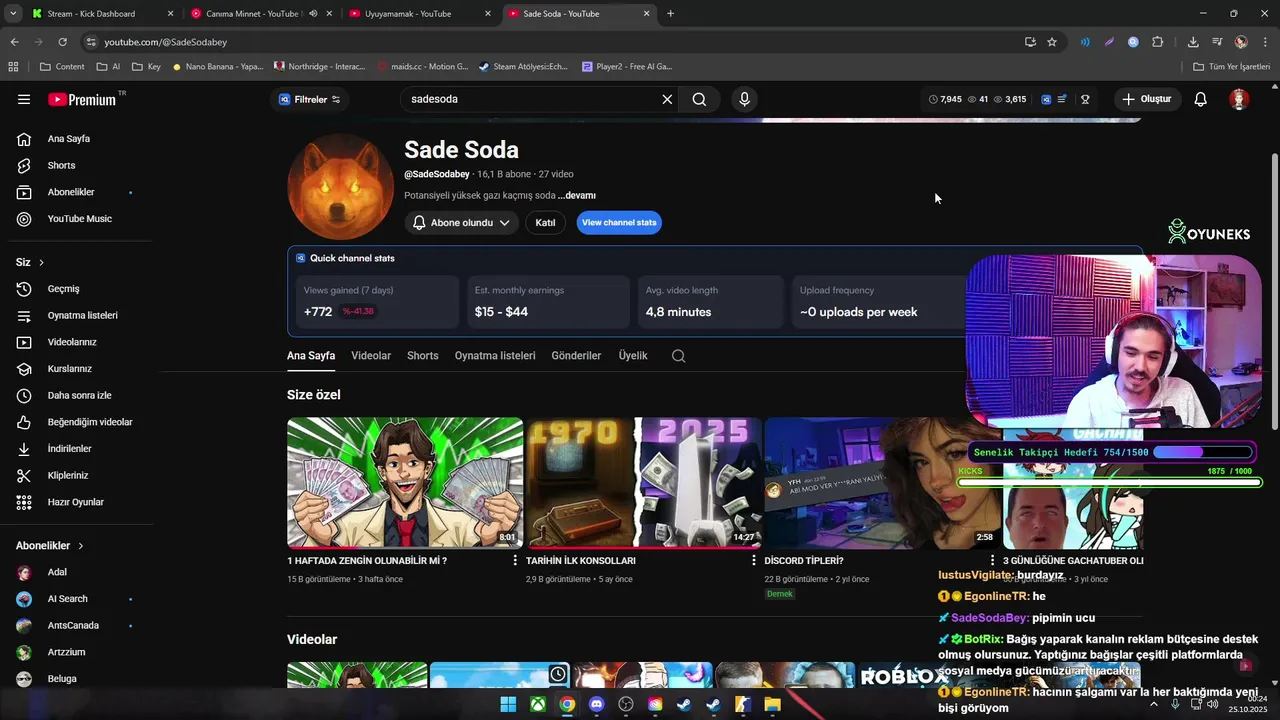Click the magnifier search button
This screenshot has height=720, width=1280.
tap(699, 99)
